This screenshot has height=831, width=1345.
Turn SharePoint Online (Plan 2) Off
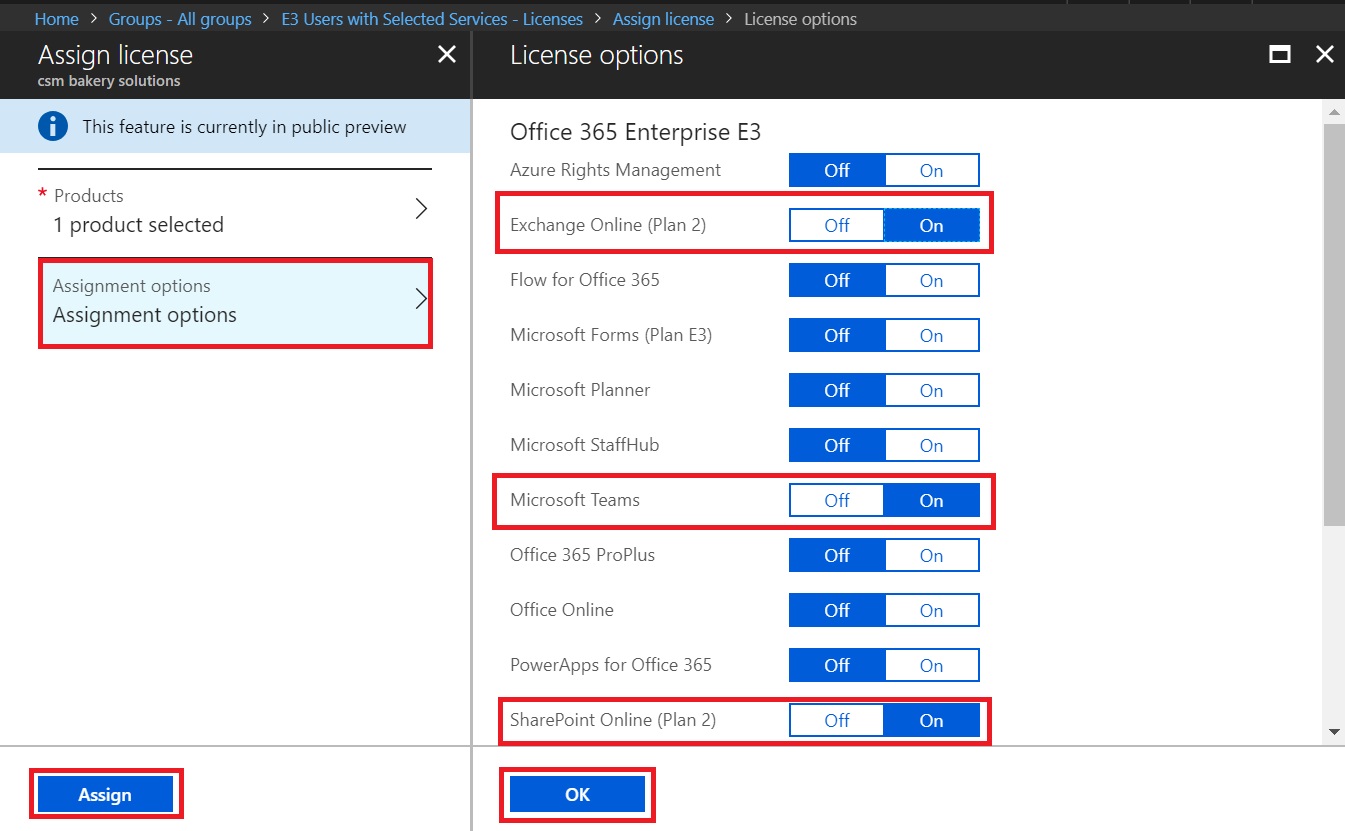pyautogui.click(x=837, y=720)
